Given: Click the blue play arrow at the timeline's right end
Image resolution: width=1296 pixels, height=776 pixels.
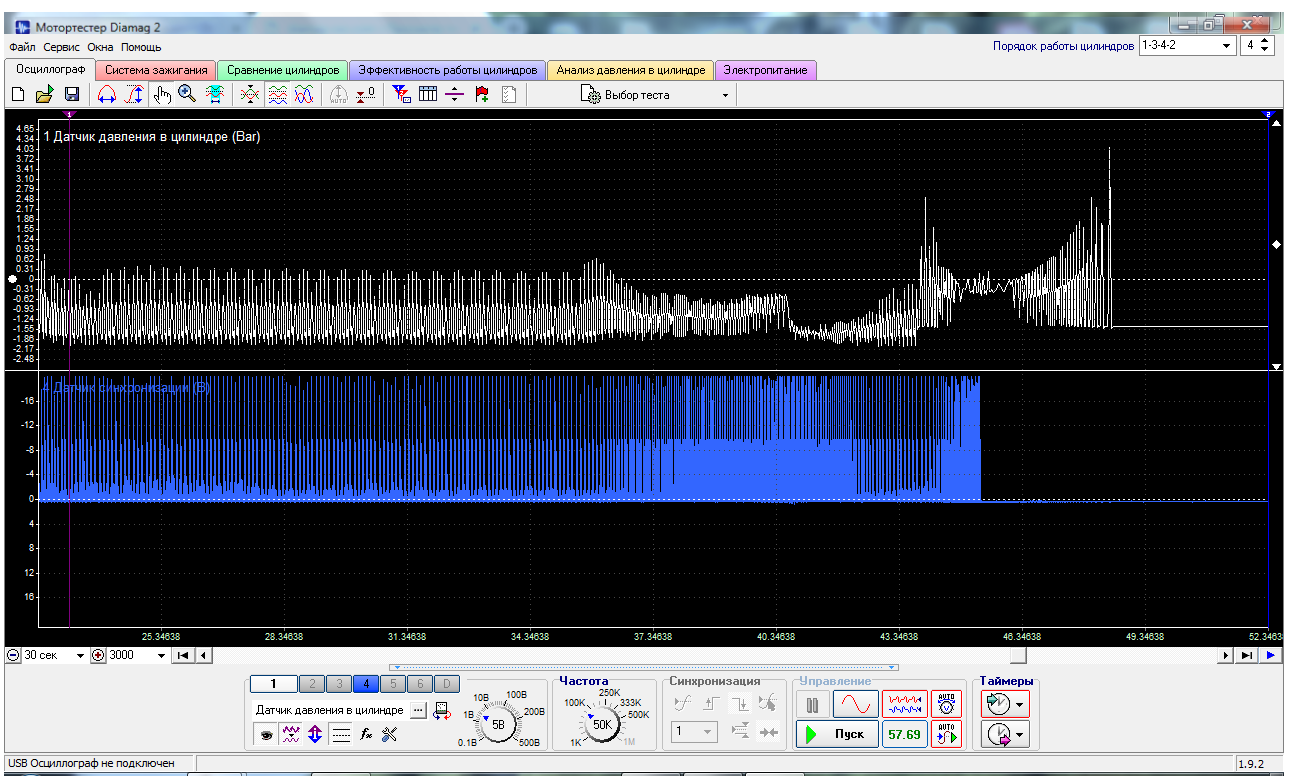Looking at the screenshot, I should click(x=1269, y=655).
